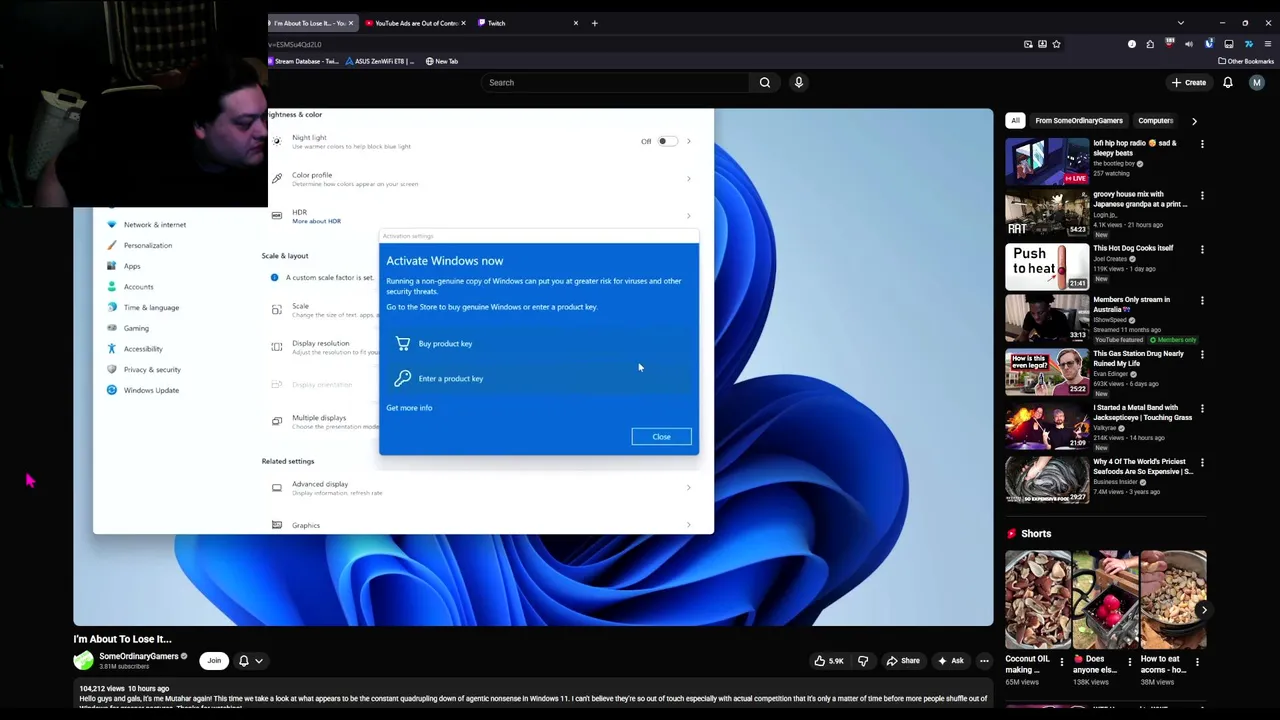Open lofi hip hop radio live thumbnail
The height and width of the screenshot is (720, 1280).
pyautogui.click(x=1047, y=161)
